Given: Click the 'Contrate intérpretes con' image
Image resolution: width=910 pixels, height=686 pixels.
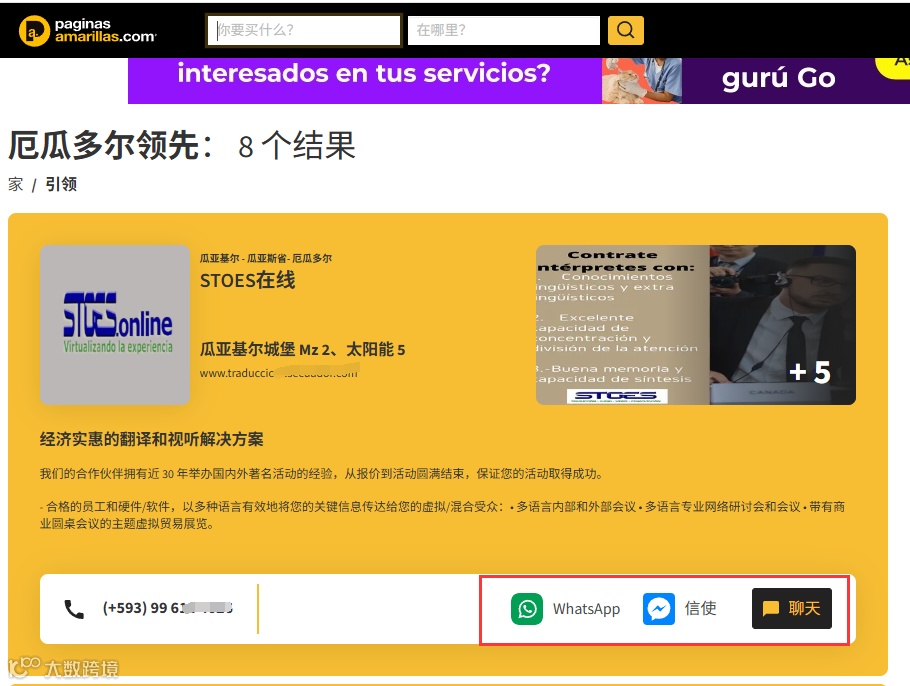Looking at the screenshot, I should pyautogui.click(x=623, y=325).
